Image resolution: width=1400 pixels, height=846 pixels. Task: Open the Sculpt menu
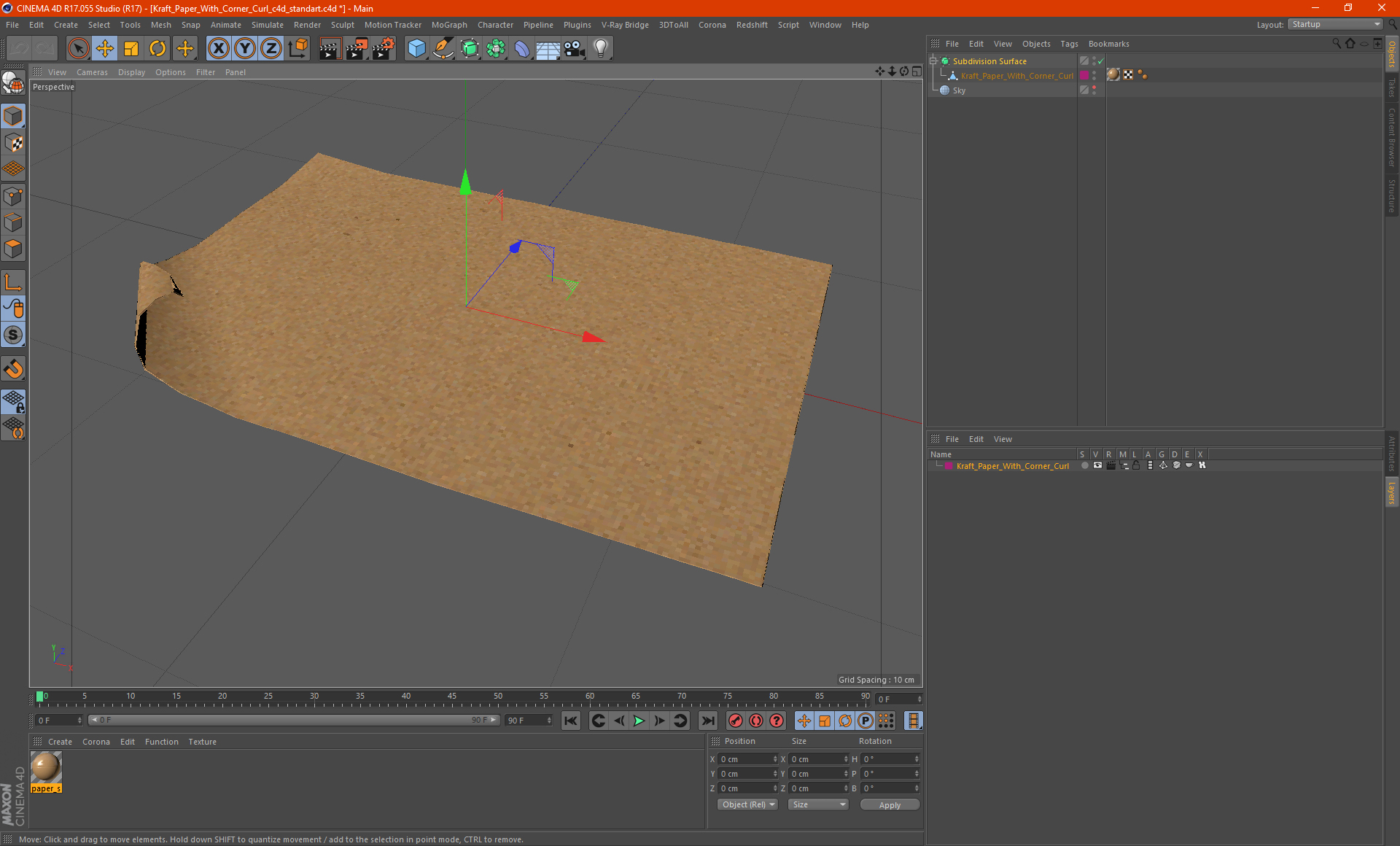click(x=342, y=25)
